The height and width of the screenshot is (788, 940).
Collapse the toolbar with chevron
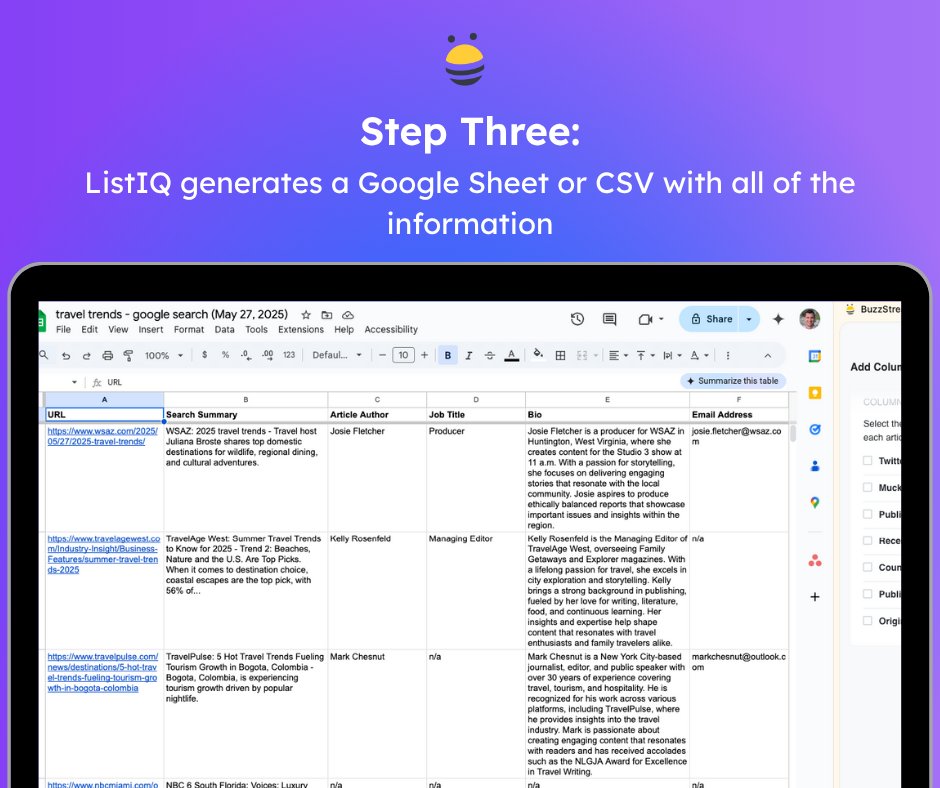pos(767,356)
